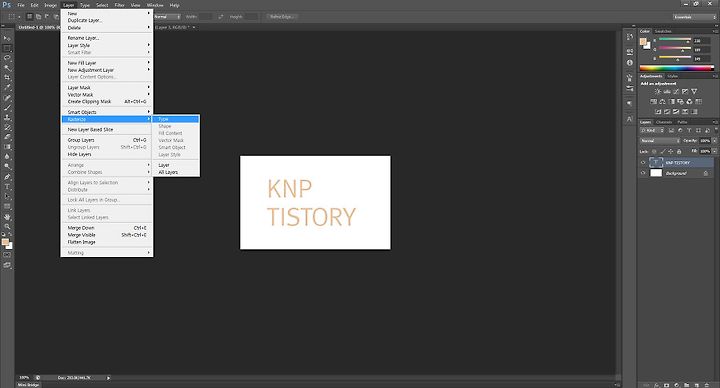The width and height of the screenshot is (720, 388).
Task: Click the Photoshop Ps logo icon
Action: pos(6,5)
